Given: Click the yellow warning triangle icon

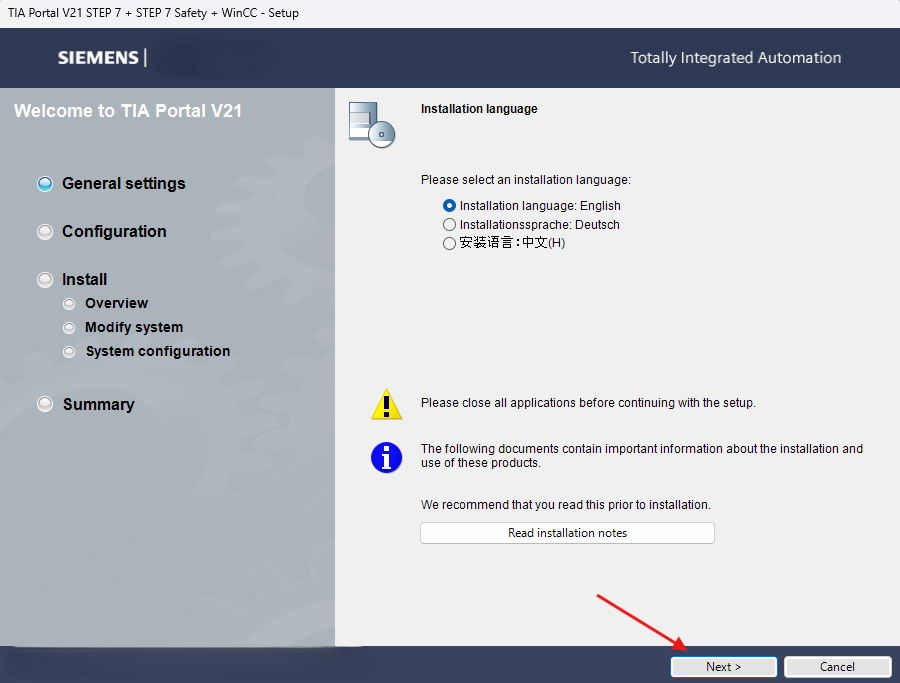Looking at the screenshot, I should tap(386, 404).
